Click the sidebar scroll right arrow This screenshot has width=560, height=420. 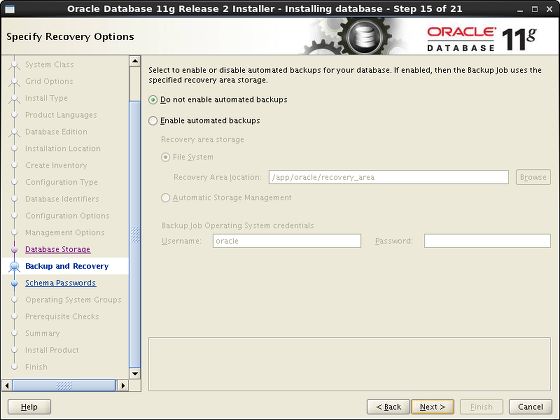(123, 385)
